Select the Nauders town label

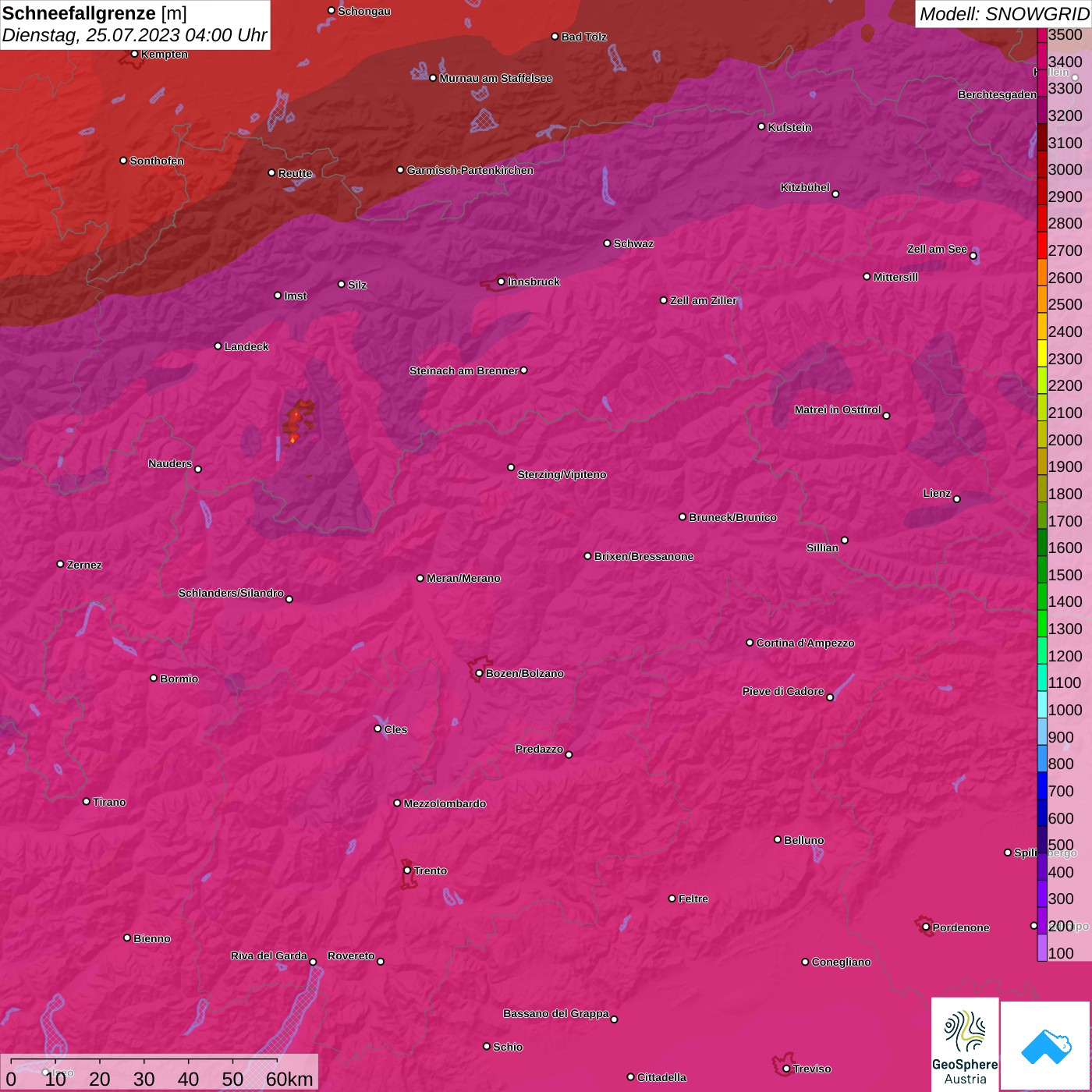point(170,463)
